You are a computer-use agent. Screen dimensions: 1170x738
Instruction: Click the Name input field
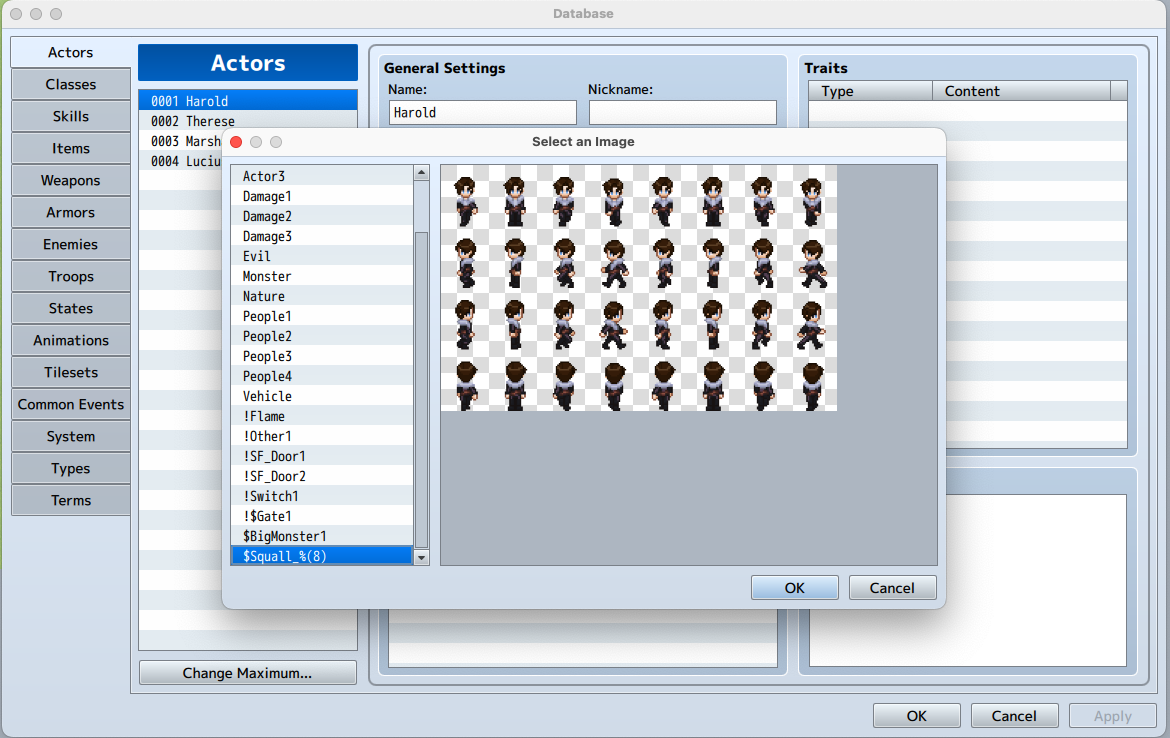click(483, 113)
